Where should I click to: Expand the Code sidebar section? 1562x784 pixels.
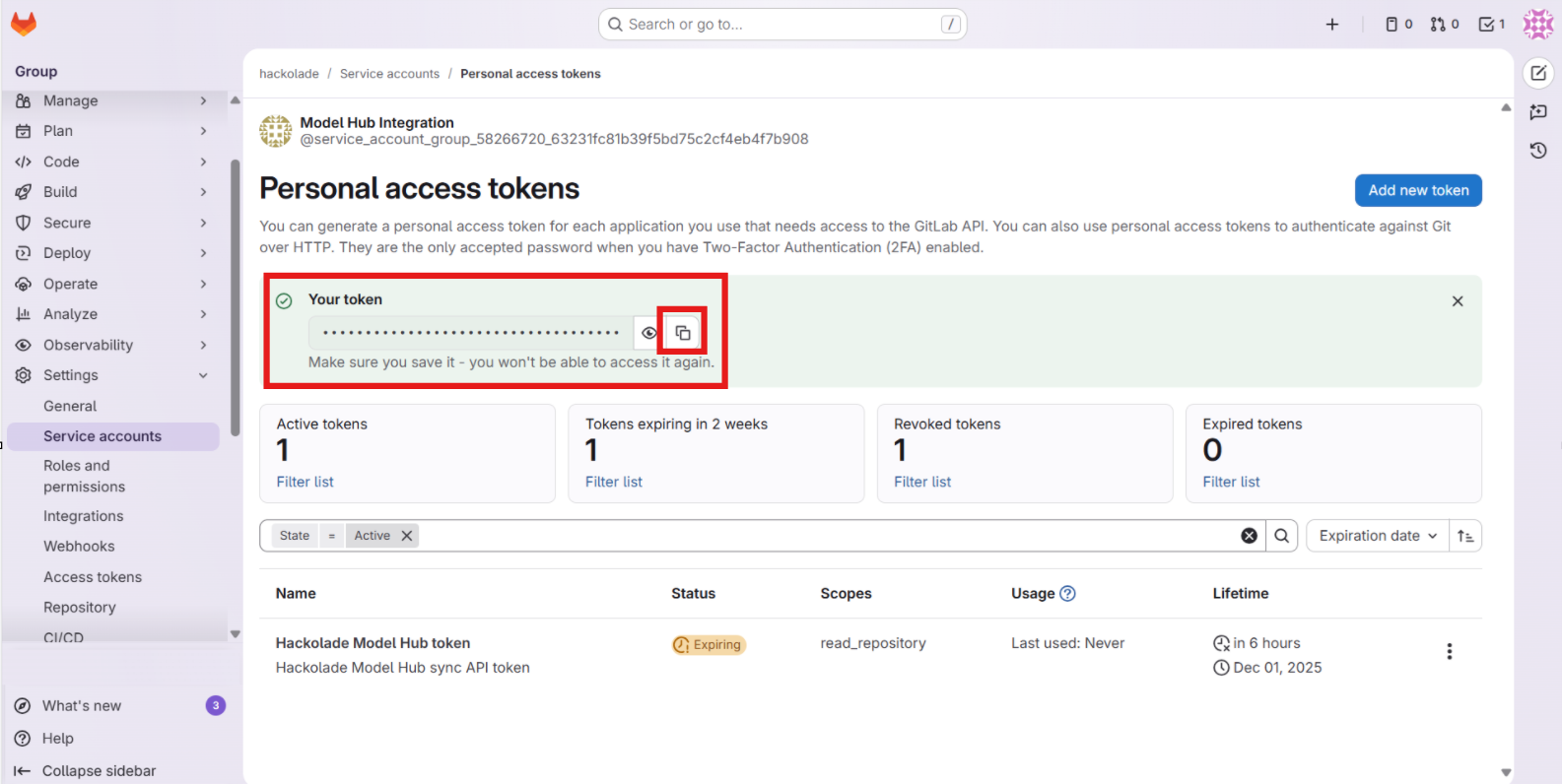point(113,162)
